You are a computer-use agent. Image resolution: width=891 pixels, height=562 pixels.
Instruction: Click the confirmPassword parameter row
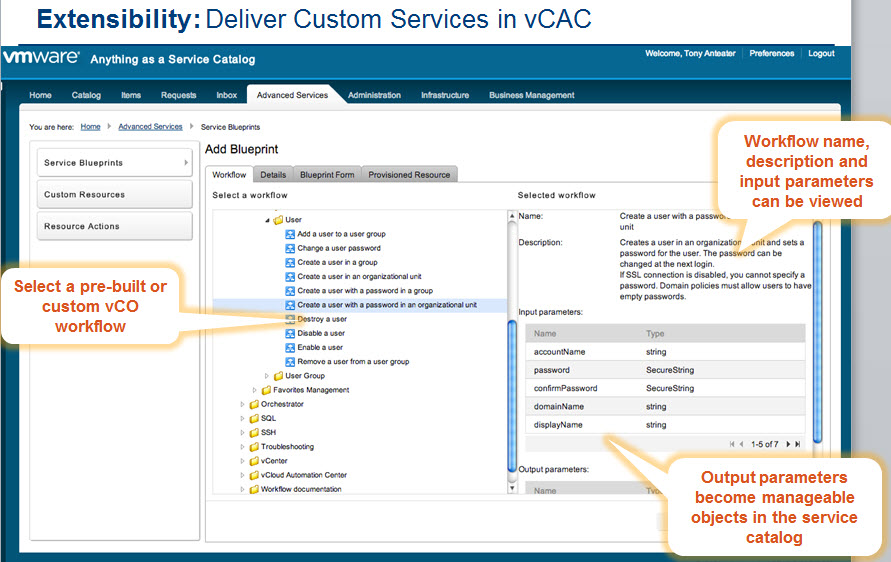(665, 388)
